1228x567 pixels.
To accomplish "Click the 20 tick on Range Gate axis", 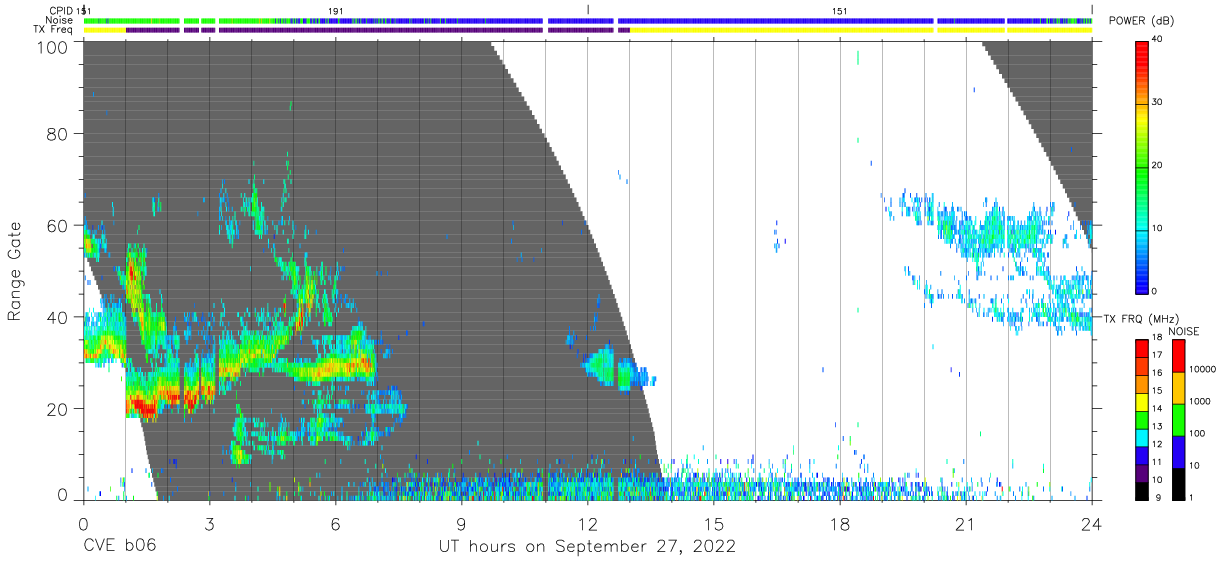I will (57, 408).
